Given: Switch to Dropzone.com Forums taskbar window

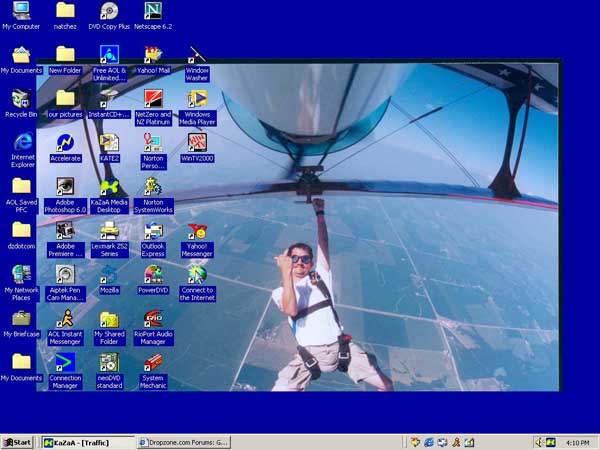Looking at the screenshot, I should point(185,442).
